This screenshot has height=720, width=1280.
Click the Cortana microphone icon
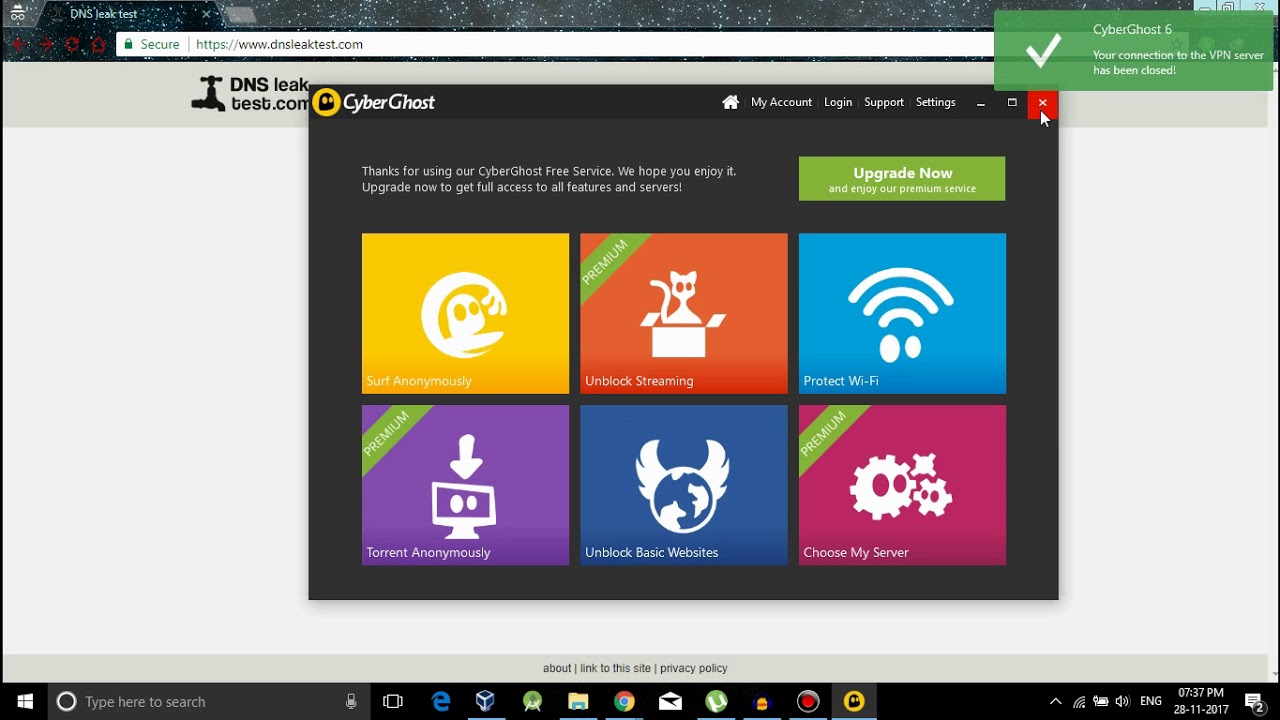(x=351, y=702)
